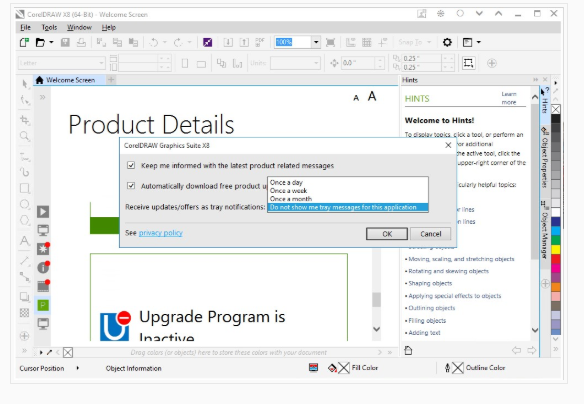Click the Full-screen preview icon
The height and width of the screenshot is (404, 584).
(x=330, y=42)
